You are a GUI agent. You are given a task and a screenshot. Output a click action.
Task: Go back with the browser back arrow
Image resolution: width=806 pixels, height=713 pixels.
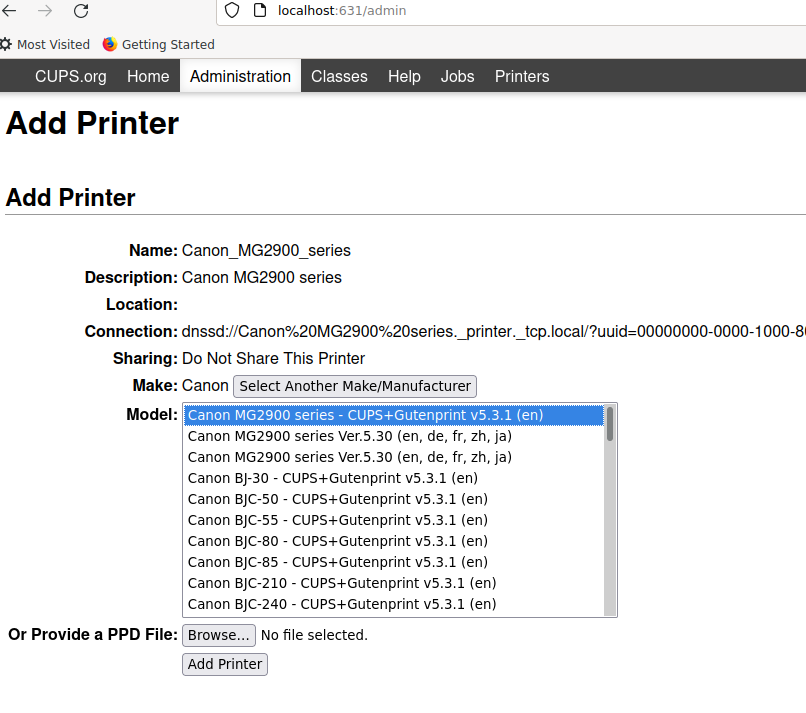(9, 10)
